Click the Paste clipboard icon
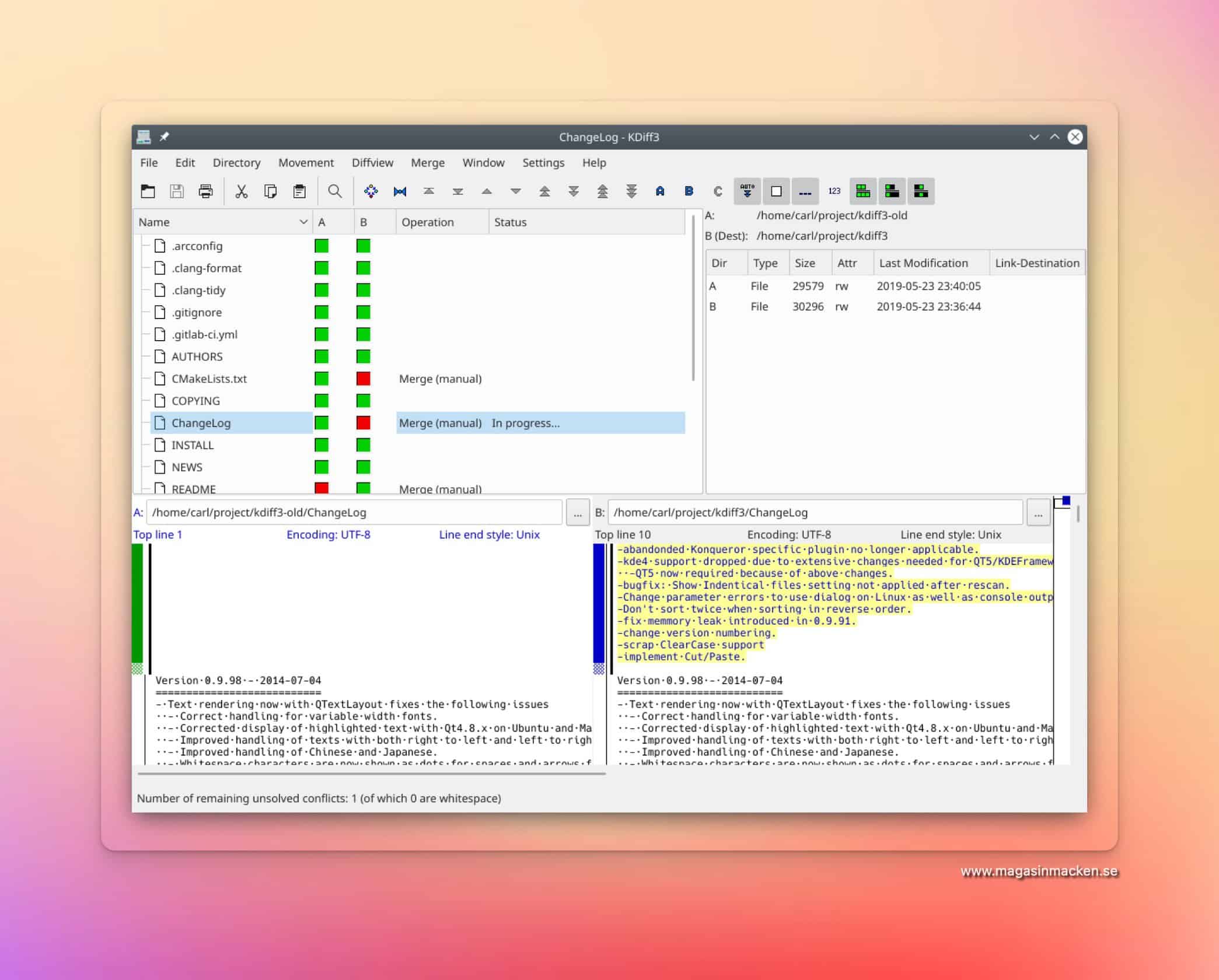This screenshot has height=980, width=1219. 300,191
